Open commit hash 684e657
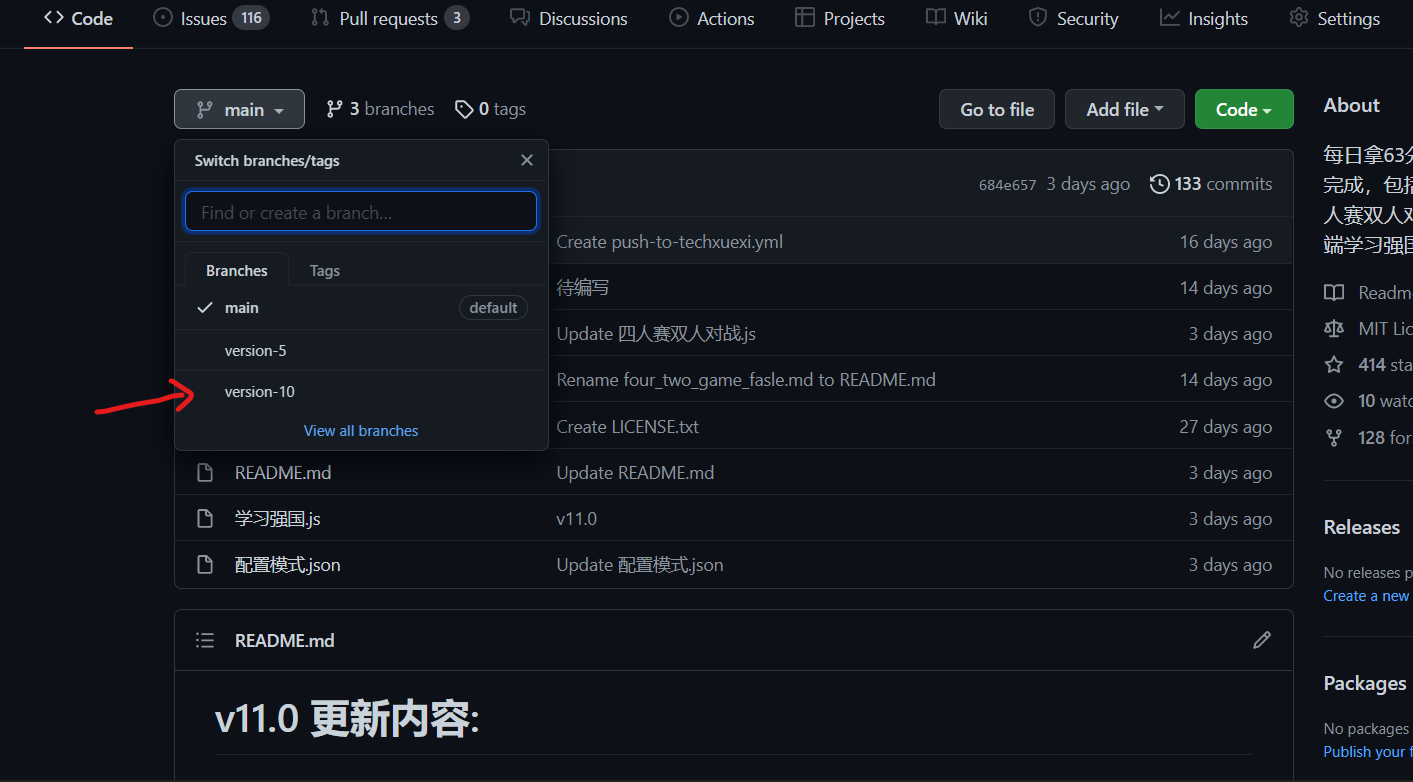Screen dimensions: 1413x782 point(1007,185)
